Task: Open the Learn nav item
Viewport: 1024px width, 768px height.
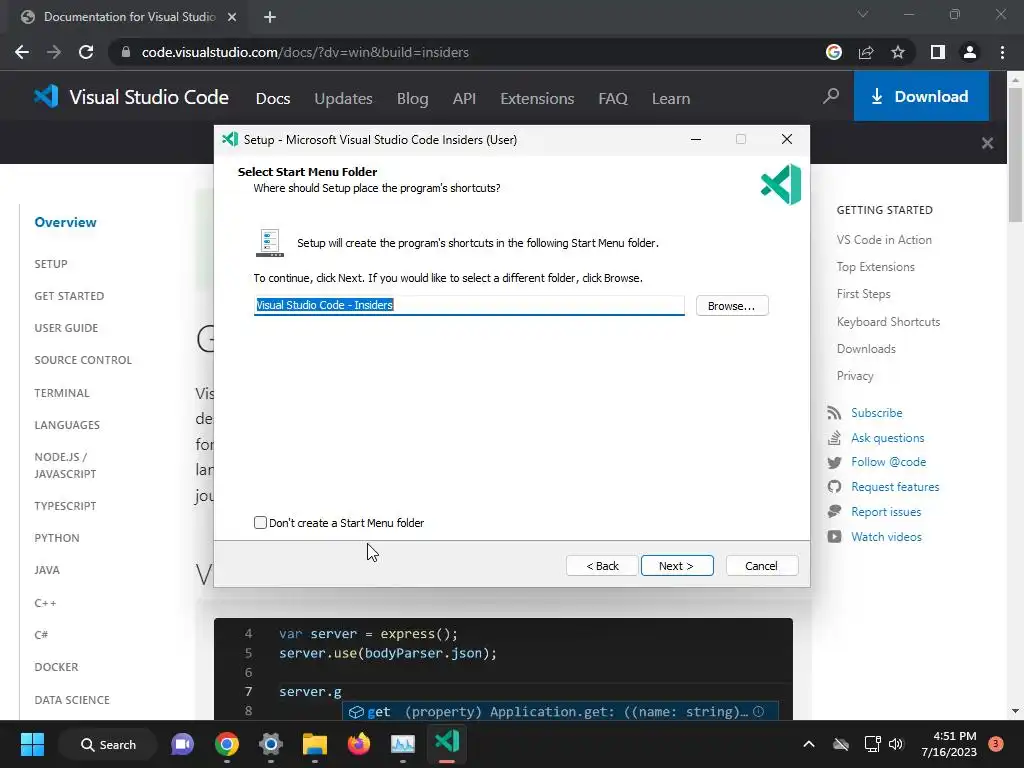Action: pyautogui.click(x=671, y=99)
